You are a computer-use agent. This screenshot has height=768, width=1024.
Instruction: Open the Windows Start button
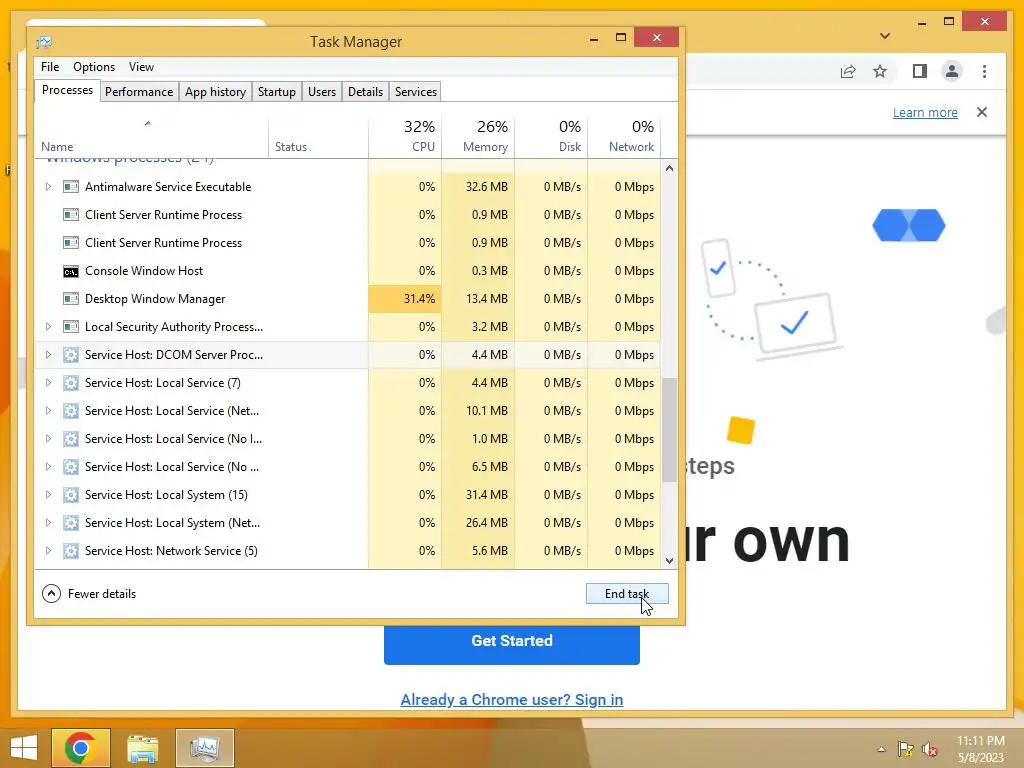[24, 748]
